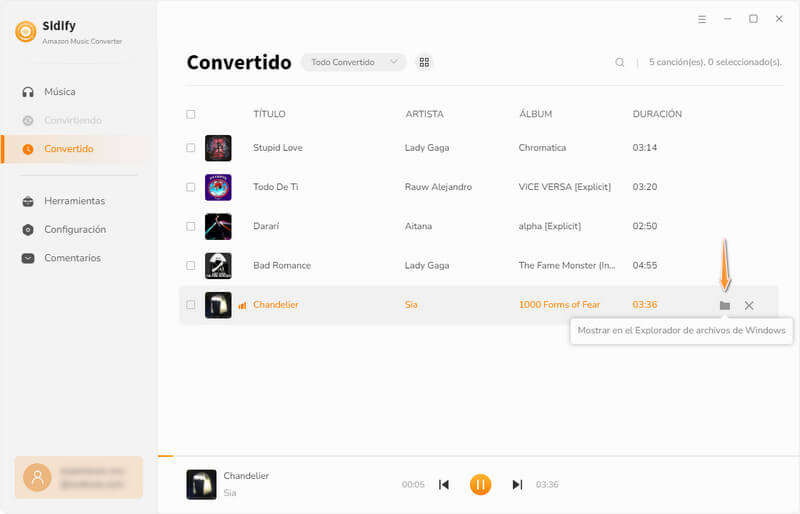Click the ARTISTA column header
The image size is (800, 514).
pos(424,114)
